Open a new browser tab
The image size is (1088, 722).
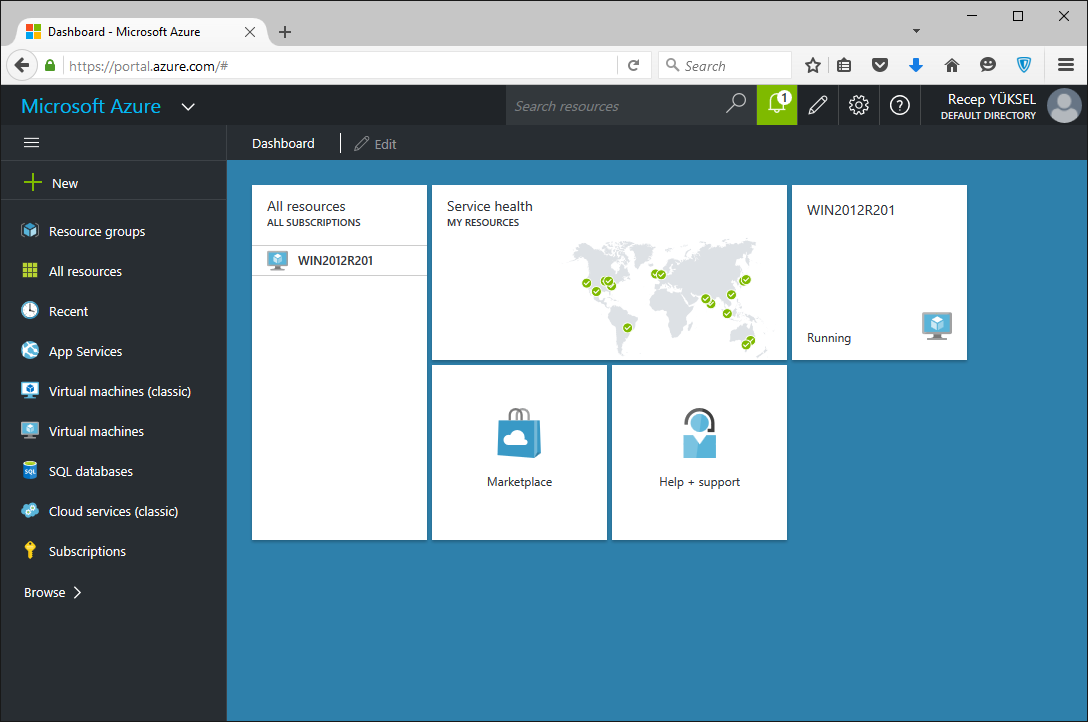point(284,32)
